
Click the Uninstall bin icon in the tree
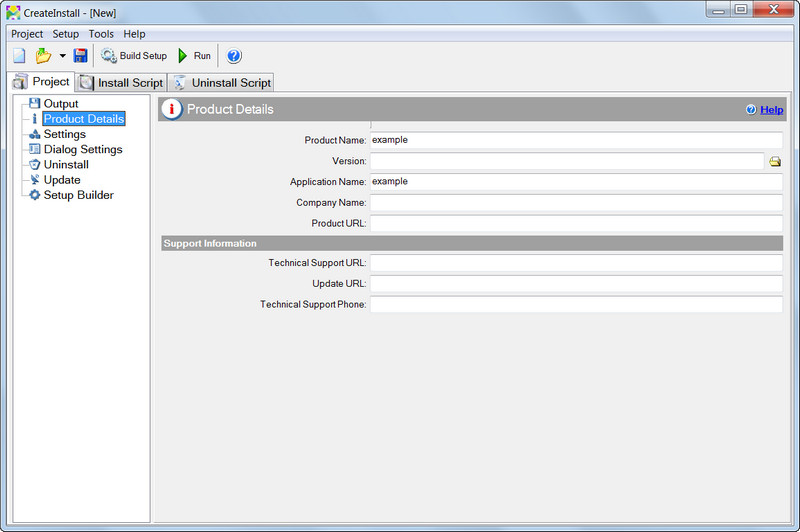tap(34, 164)
